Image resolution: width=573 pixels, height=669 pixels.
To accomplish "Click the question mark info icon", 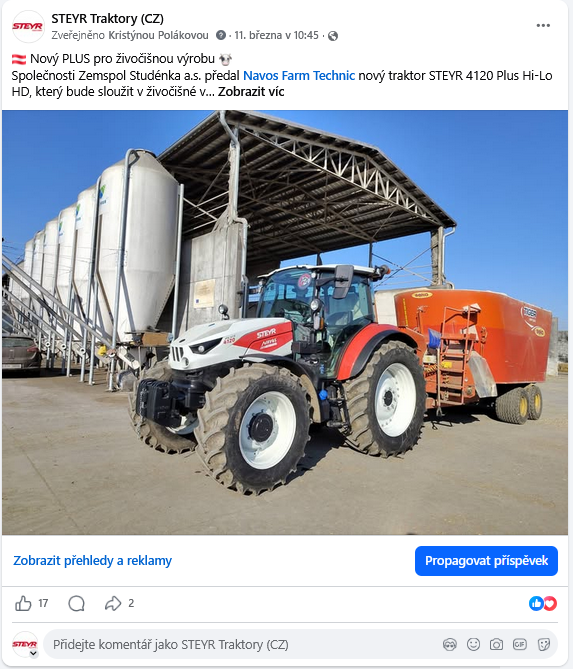I will 221,35.
